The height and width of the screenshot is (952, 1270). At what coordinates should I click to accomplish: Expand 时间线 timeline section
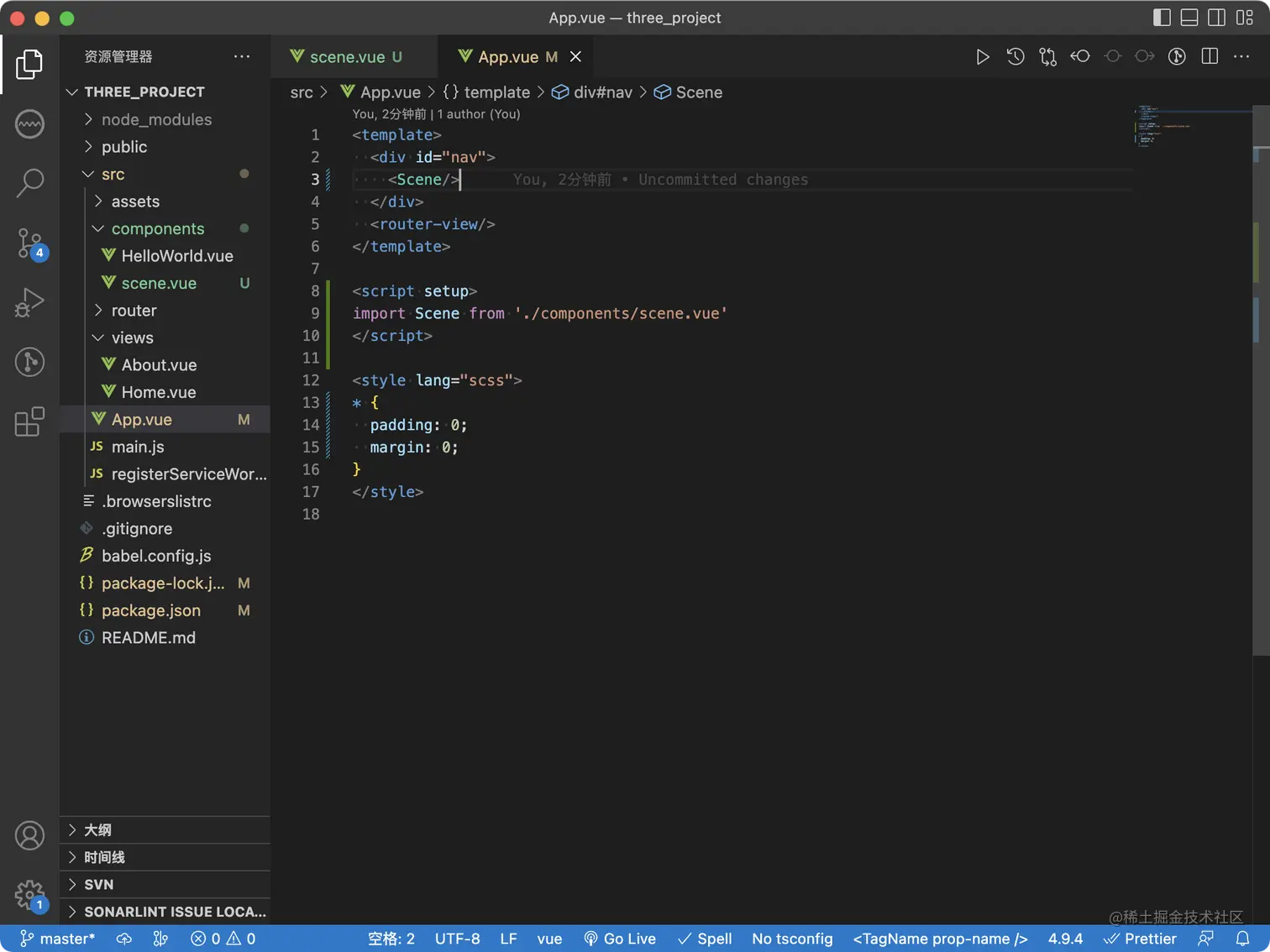[165, 857]
